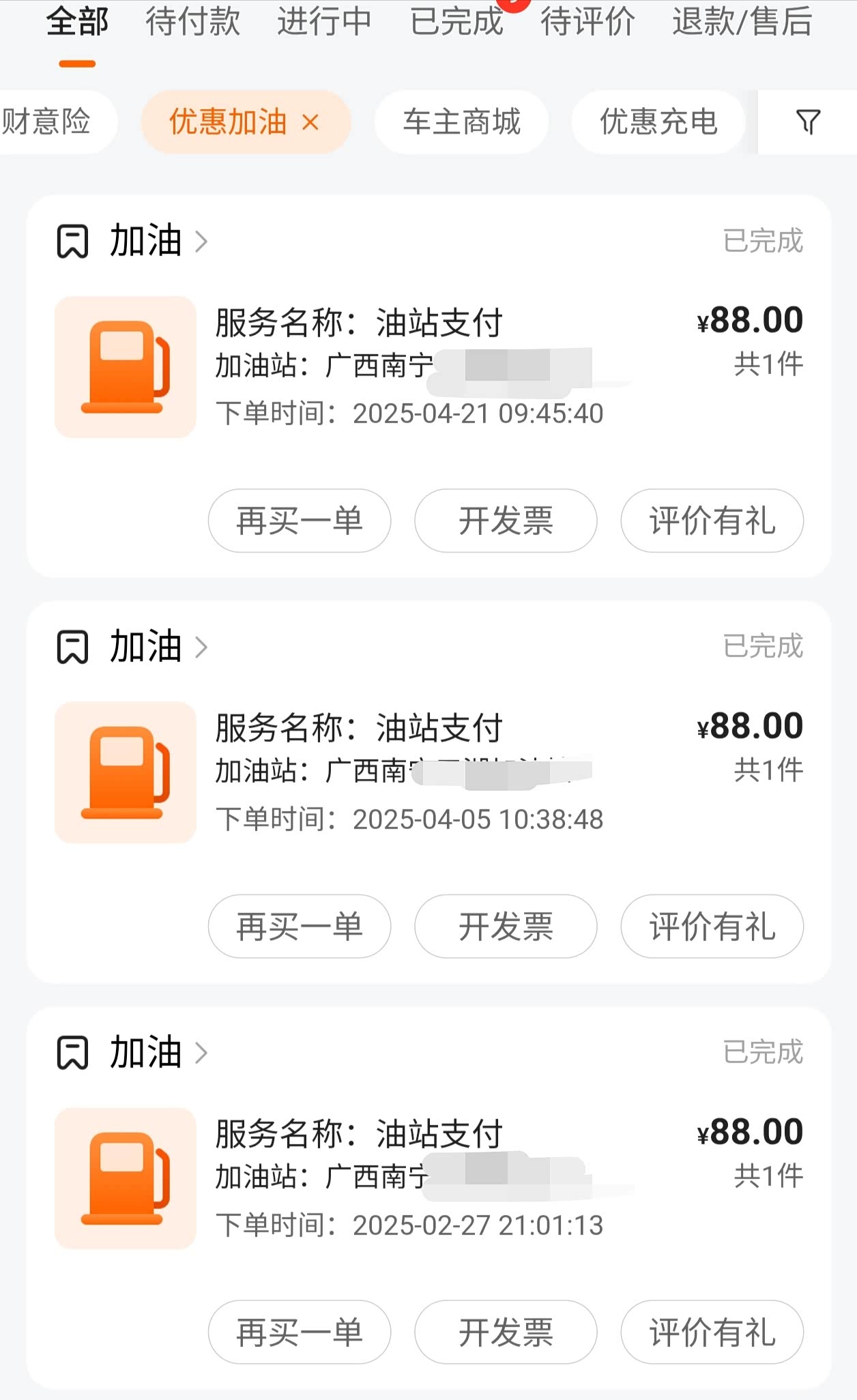Viewport: 857px width, 1400px height.
Task: Select the 车主商城 filter chip
Action: click(461, 123)
